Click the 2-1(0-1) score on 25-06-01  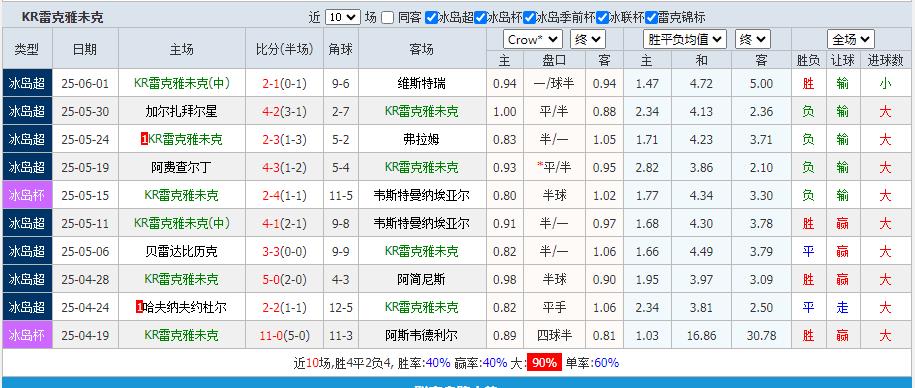(284, 83)
